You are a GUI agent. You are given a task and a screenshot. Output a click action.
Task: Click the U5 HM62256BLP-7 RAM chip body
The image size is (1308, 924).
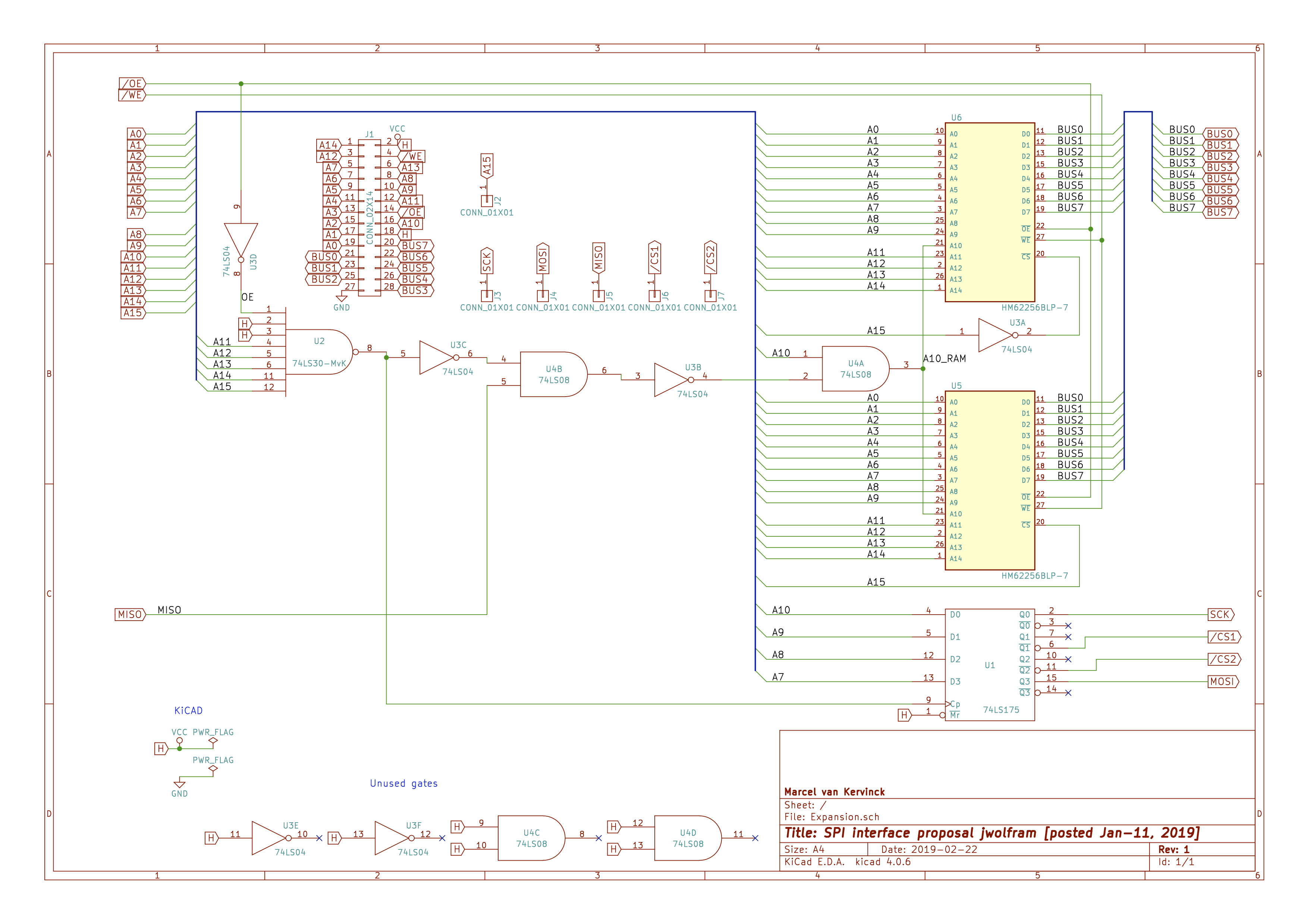click(990, 480)
